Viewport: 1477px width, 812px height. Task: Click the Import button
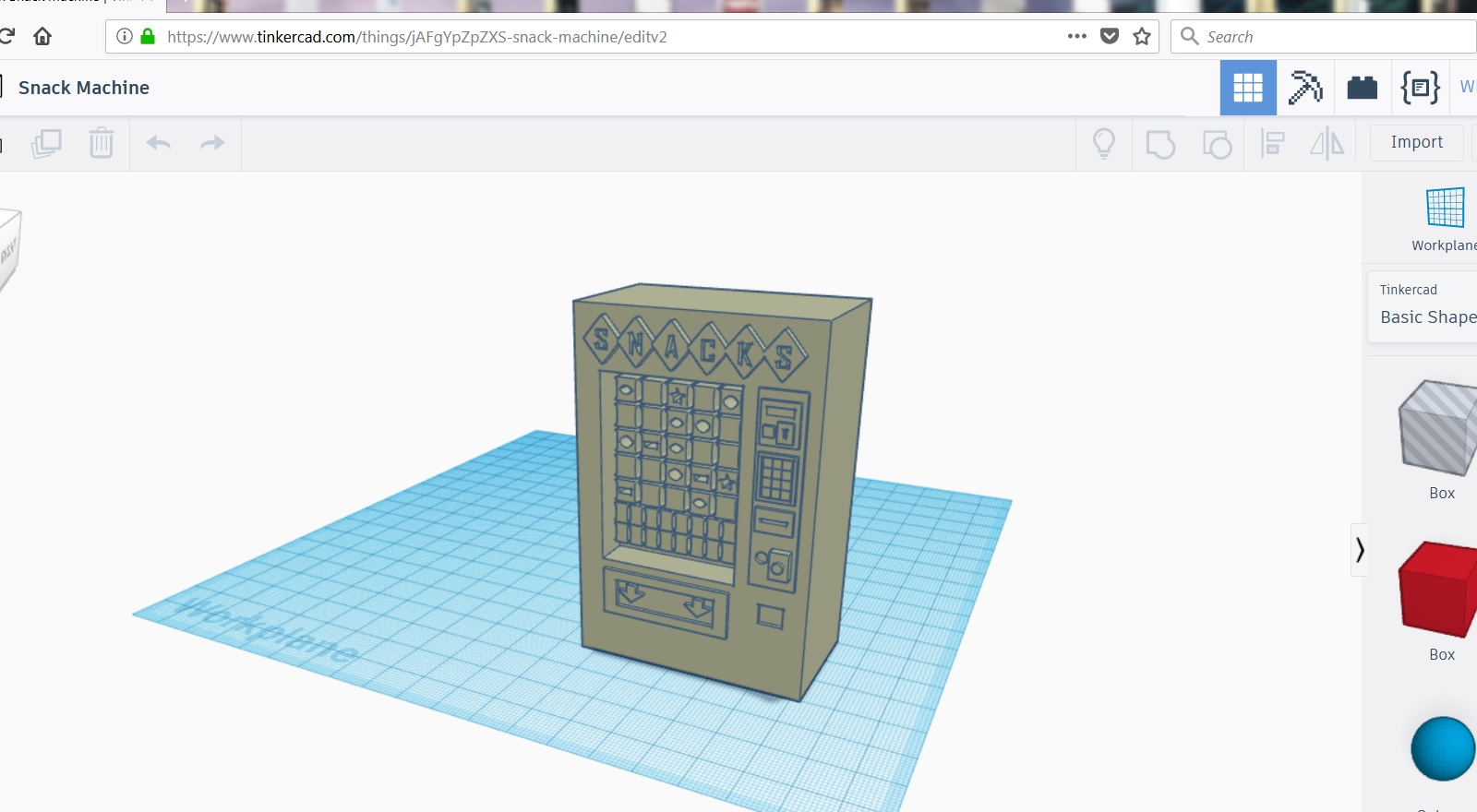coord(1416,142)
